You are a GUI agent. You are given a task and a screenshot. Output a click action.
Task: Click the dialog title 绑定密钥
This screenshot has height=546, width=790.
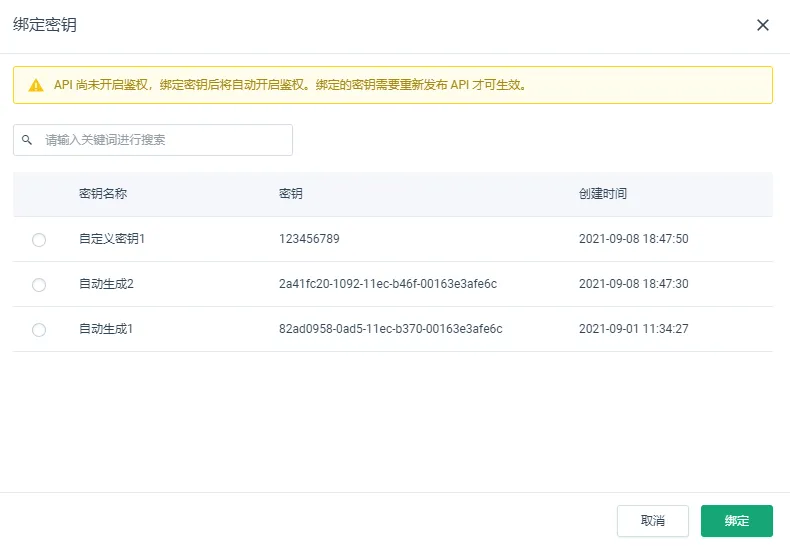click(45, 25)
